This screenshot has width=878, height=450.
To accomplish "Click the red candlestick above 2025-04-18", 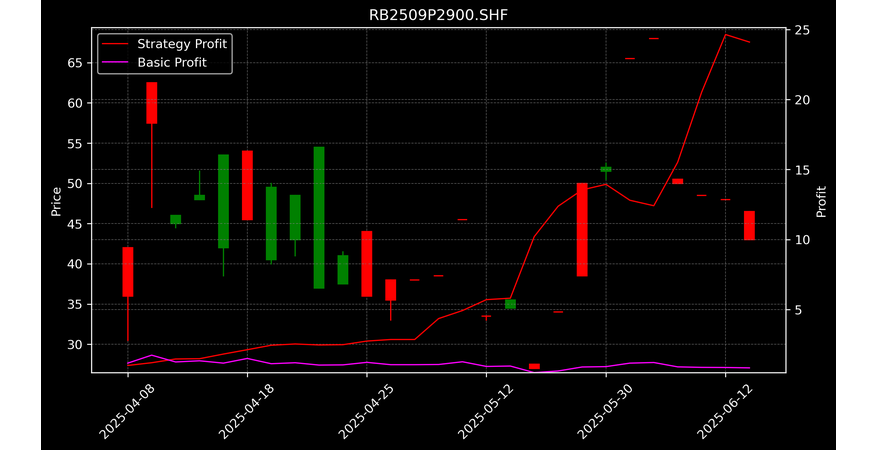I will (x=247, y=185).
